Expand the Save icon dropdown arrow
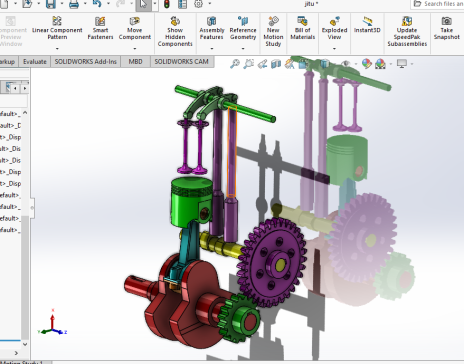The height and width of the screenshot is (364, 464). tap(62, 3)
